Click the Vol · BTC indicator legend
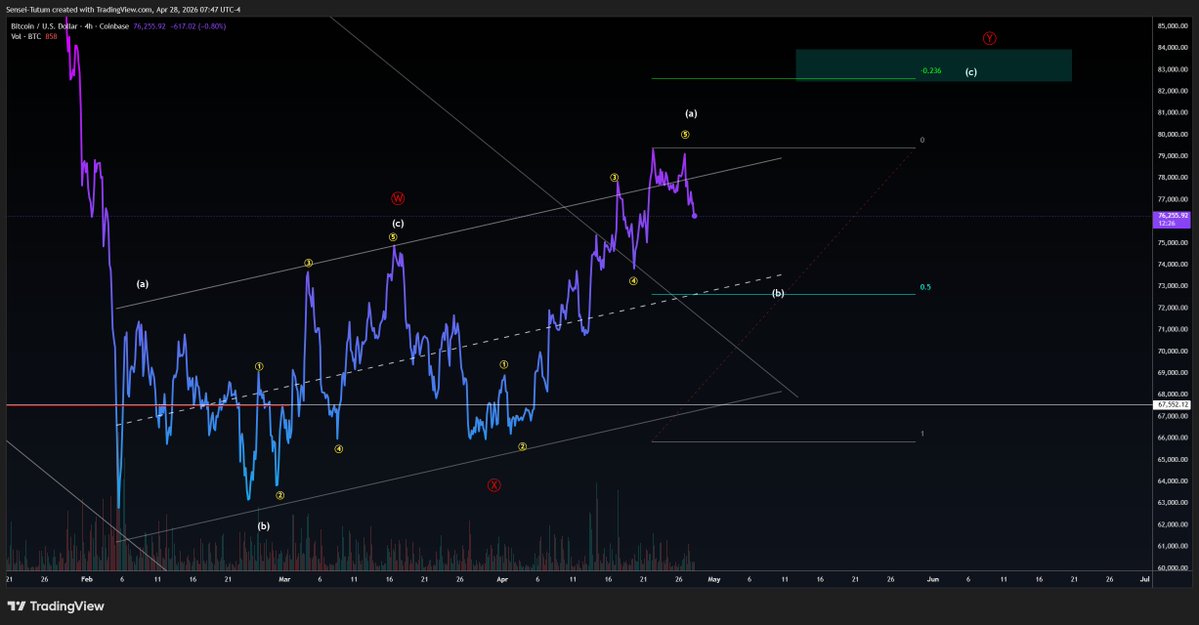The height and width of the screenshot is (625, 1199). point(34,36)
